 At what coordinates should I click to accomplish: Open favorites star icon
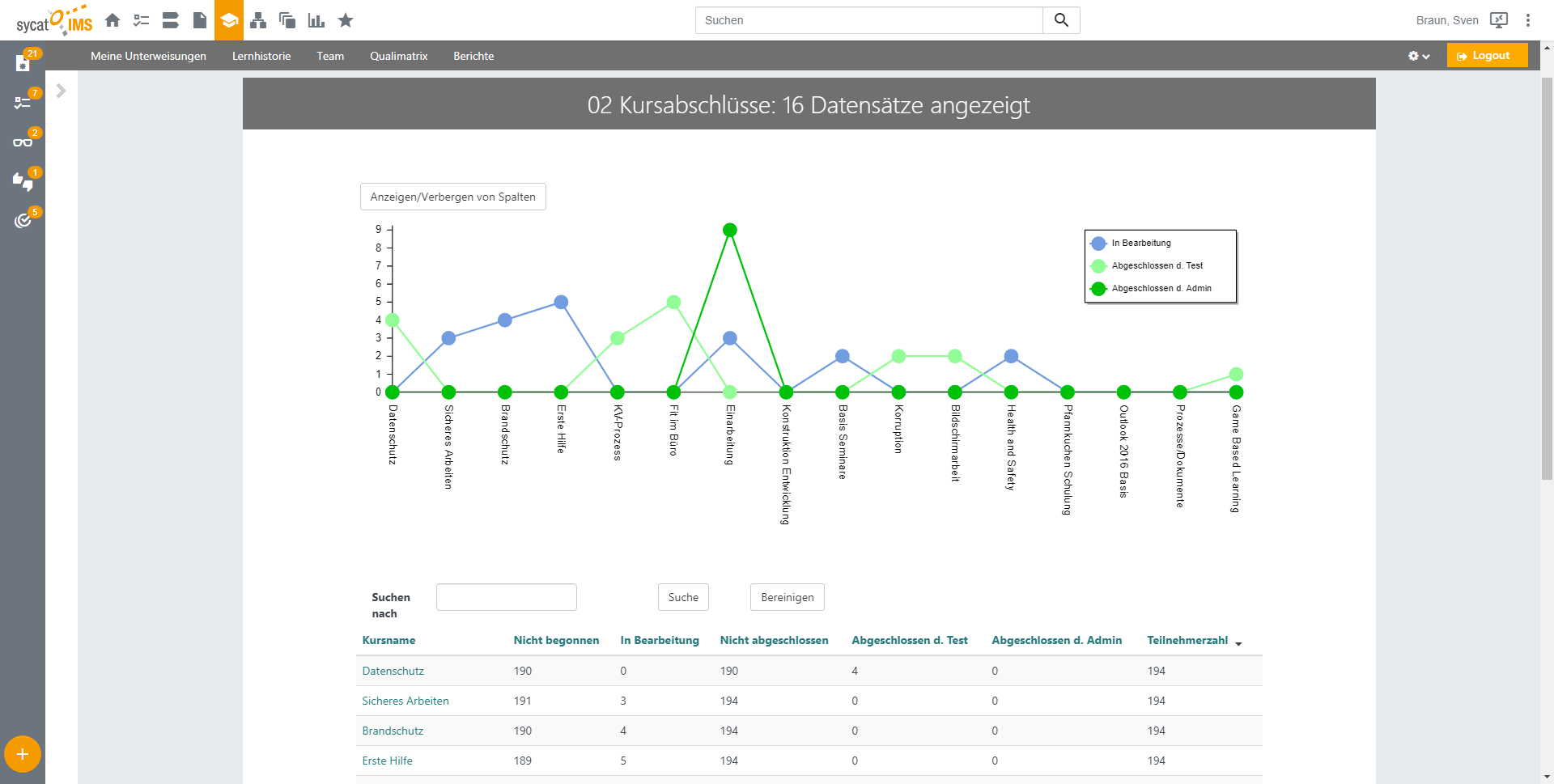[346, 20]
